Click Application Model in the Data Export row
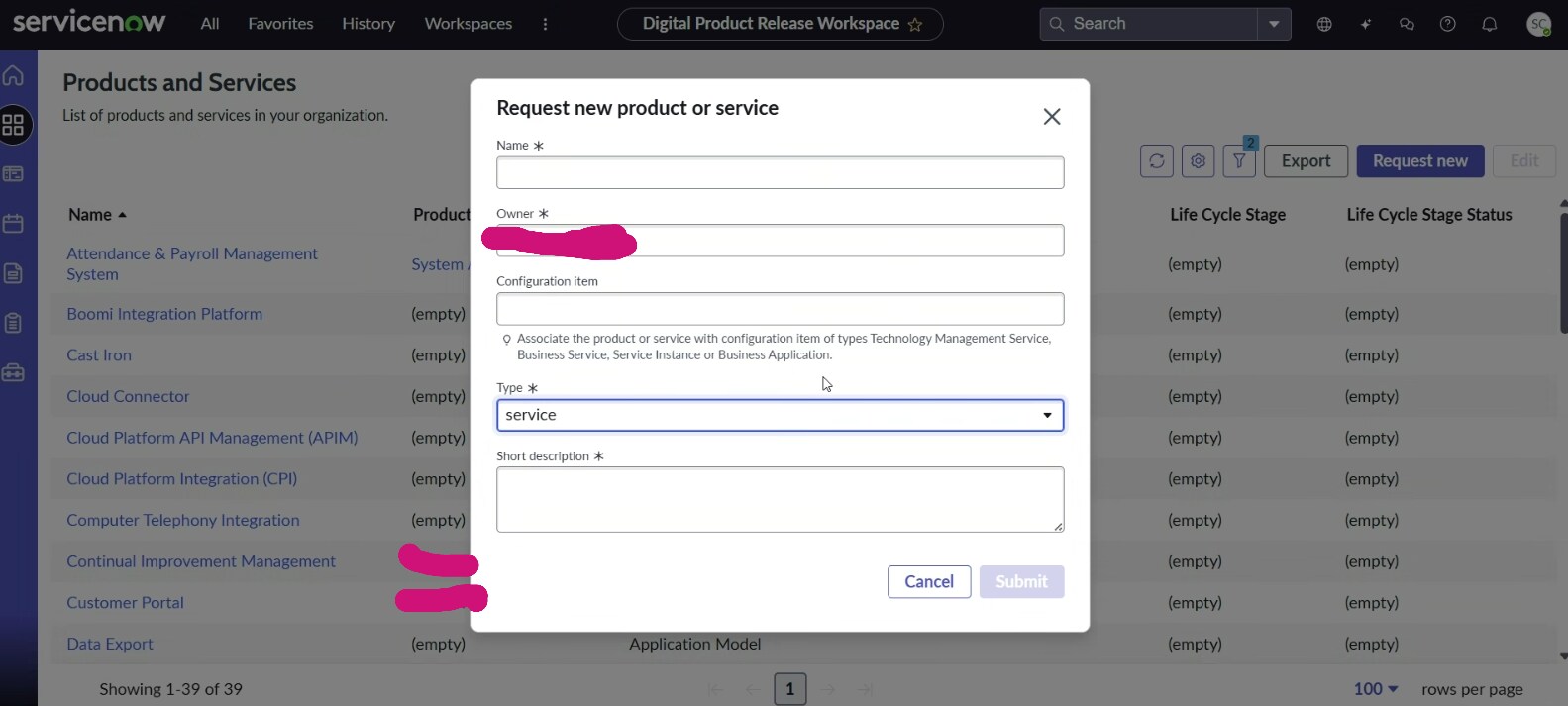This screenshot has width=1568, height=706. [x=695, y=644]
